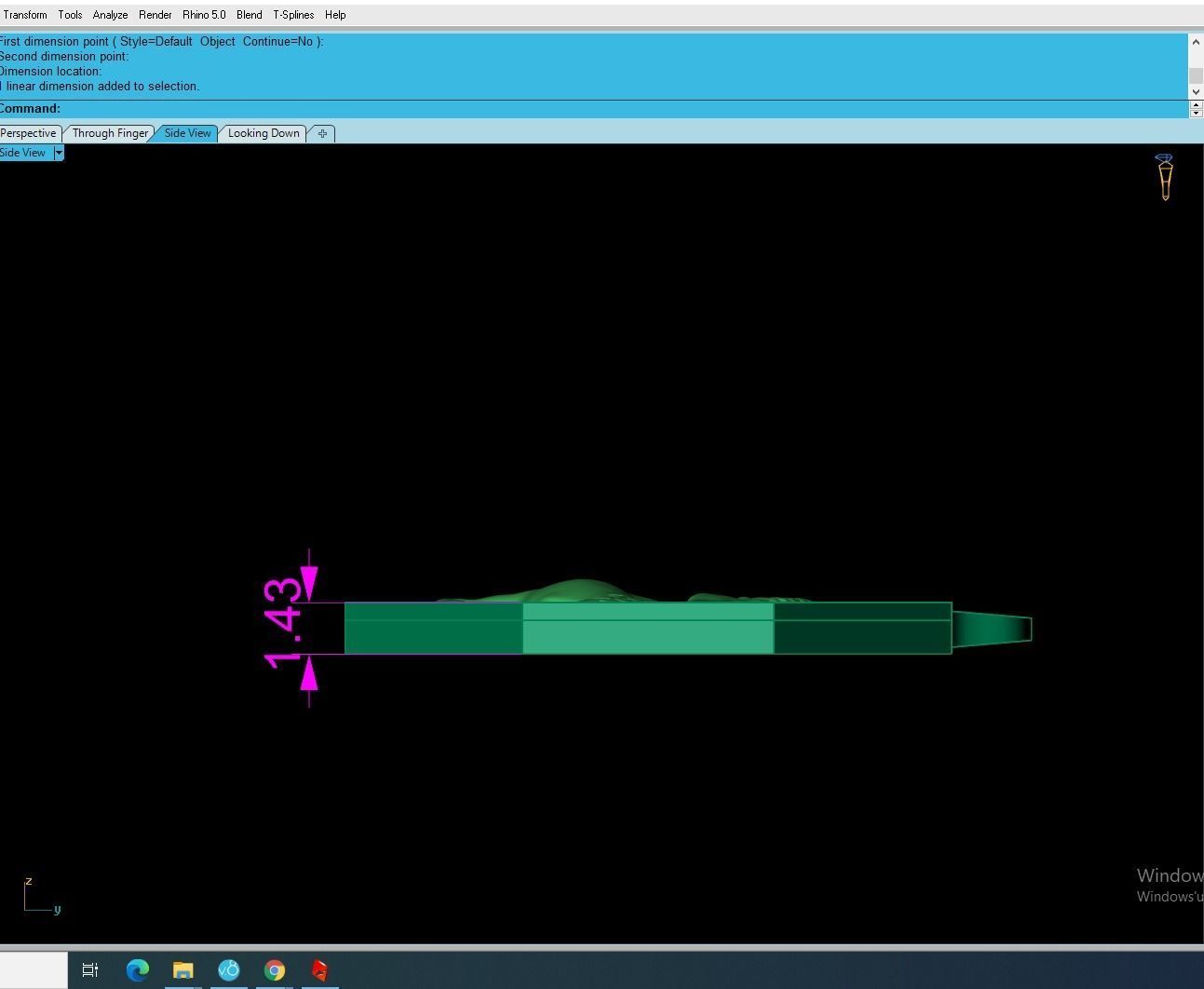This screenshot has height=989, width=1204.
Task: Open the Help menu
Action: coord(335,15)
